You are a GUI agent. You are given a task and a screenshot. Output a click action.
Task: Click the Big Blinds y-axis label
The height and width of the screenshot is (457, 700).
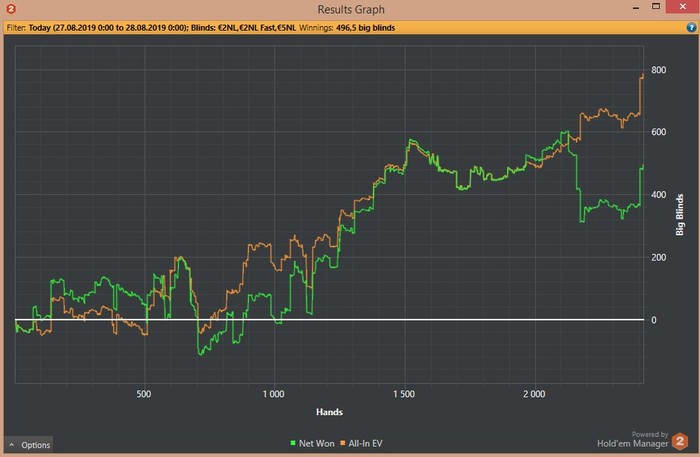pos(679,215)
